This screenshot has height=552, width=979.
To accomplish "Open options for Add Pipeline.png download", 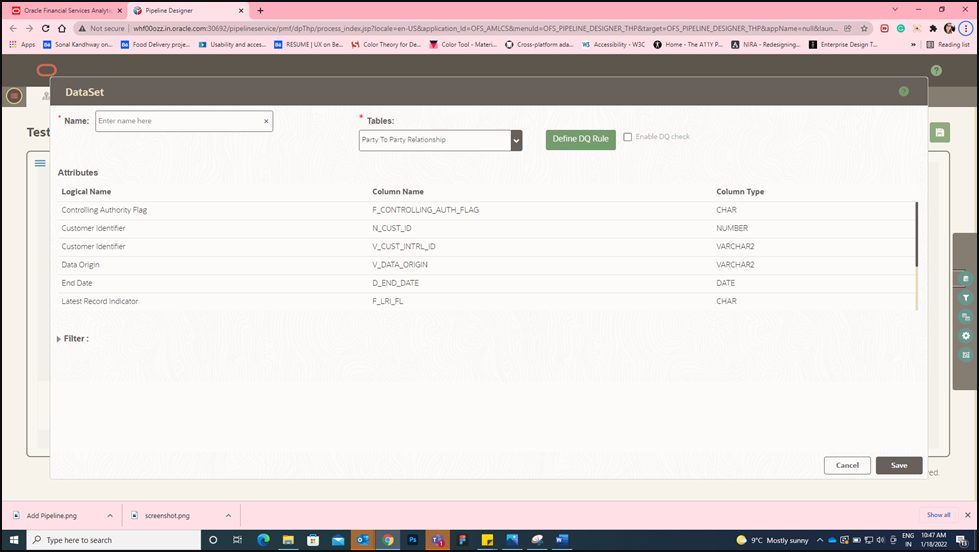I will [110, 516].
